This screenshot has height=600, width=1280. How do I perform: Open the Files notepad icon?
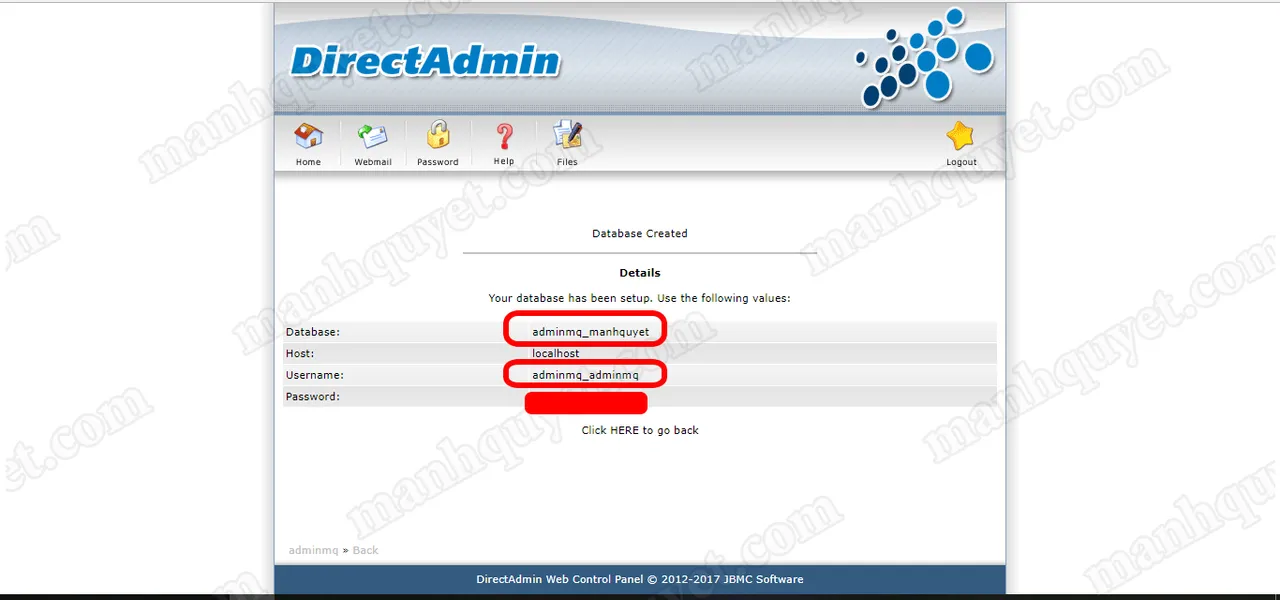(567, 136)
